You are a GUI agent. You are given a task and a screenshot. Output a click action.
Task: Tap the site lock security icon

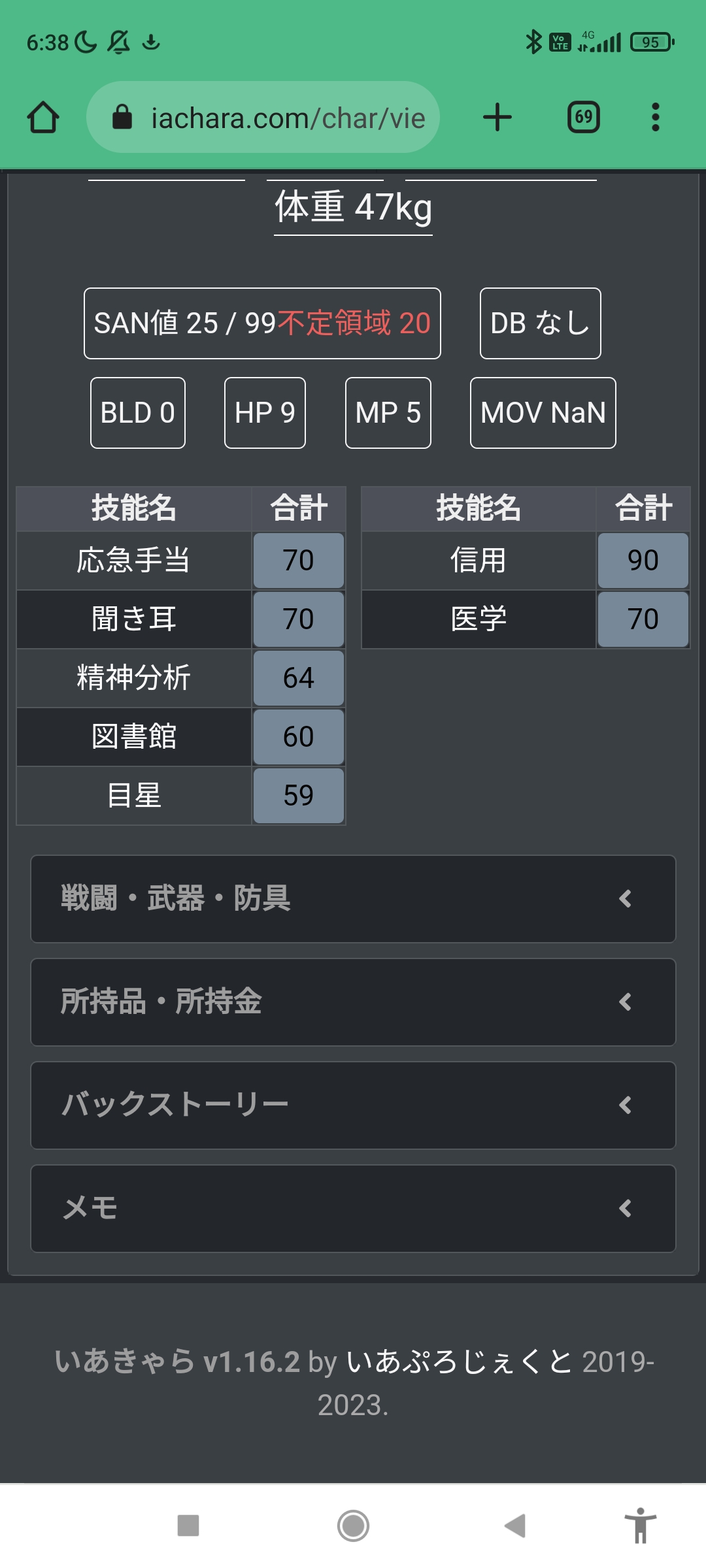click(122, 118)
